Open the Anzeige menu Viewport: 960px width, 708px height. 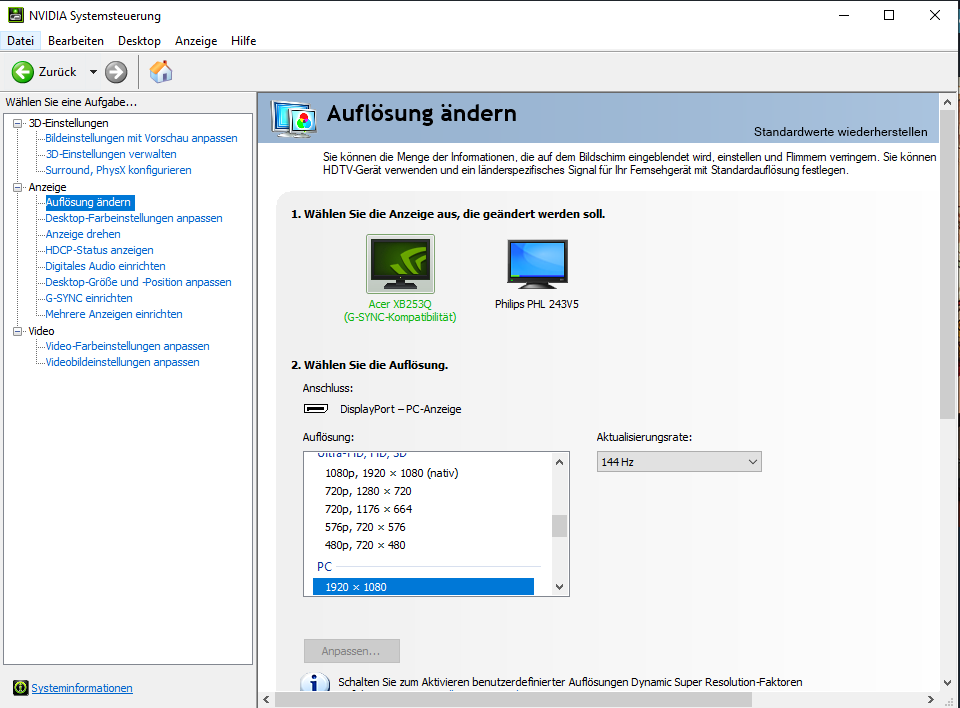(x=196, y=41)
